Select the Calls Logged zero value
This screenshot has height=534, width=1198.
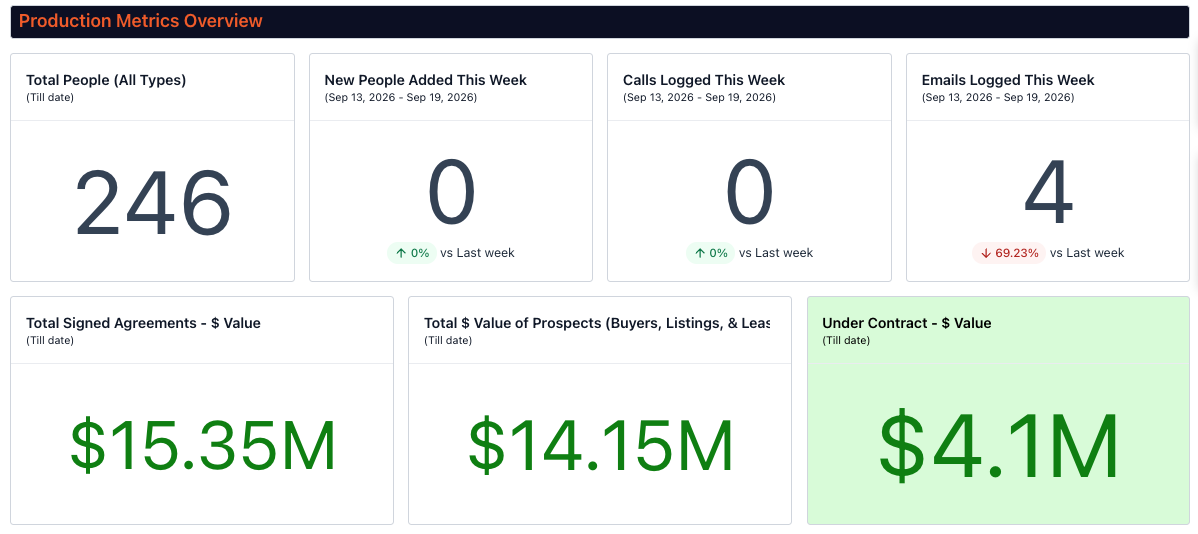click(x=750, y=193)
